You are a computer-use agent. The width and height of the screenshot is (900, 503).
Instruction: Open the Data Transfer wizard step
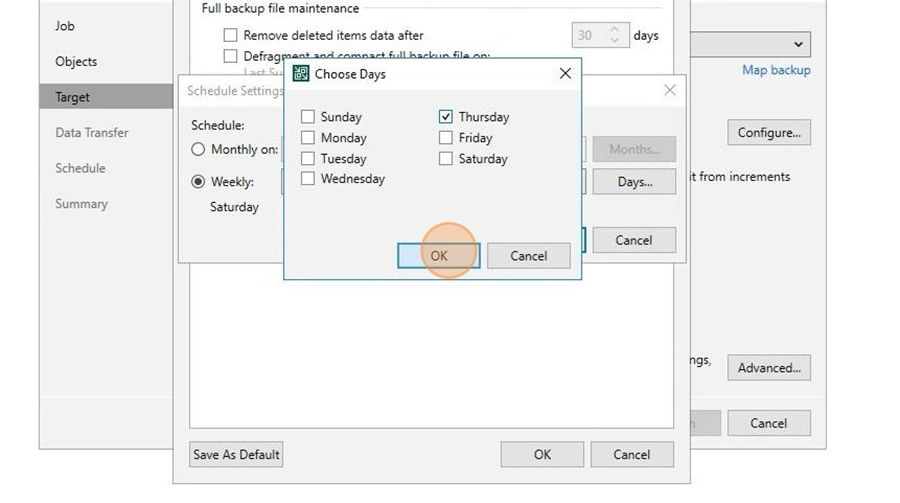click(x=92, y=133)
